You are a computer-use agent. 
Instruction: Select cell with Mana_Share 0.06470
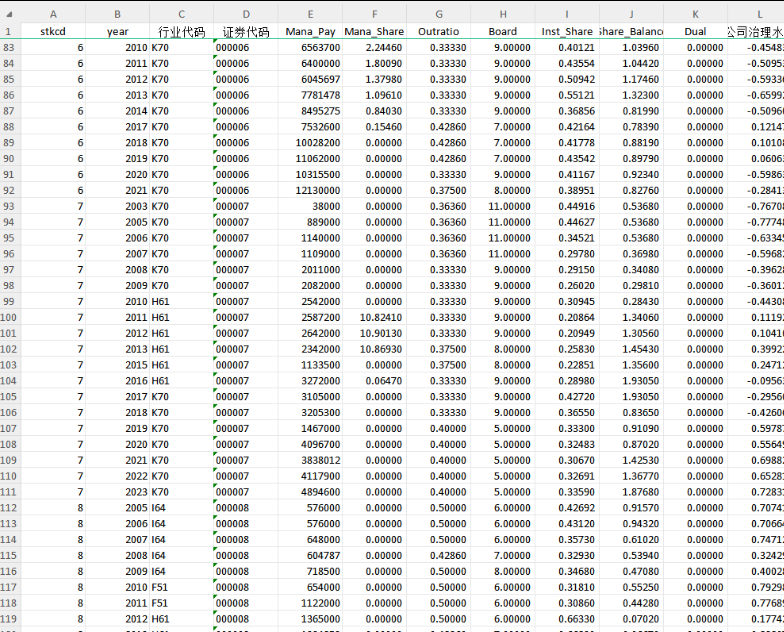click(374, 381)
